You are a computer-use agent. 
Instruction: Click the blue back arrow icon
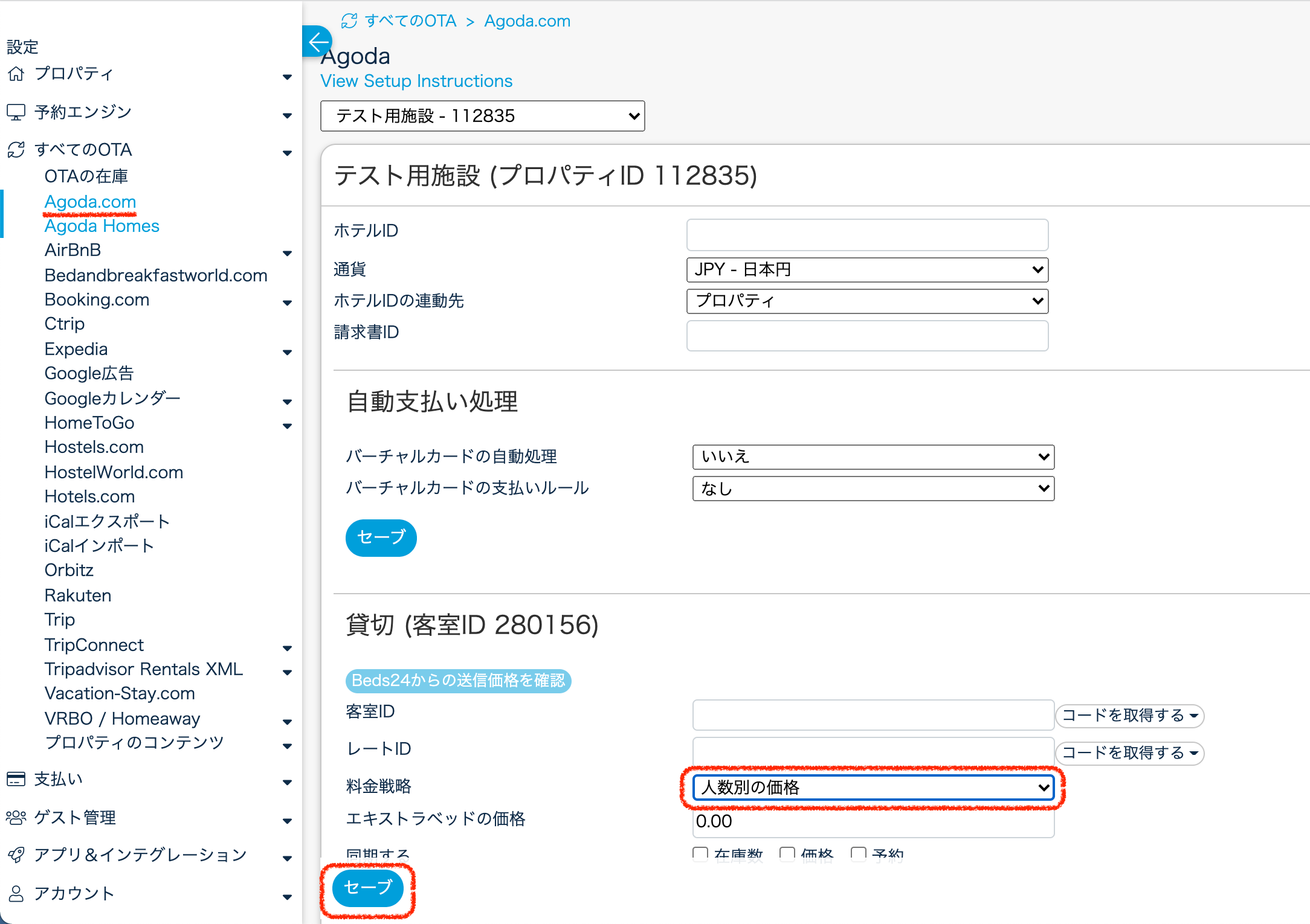point(317,42)
